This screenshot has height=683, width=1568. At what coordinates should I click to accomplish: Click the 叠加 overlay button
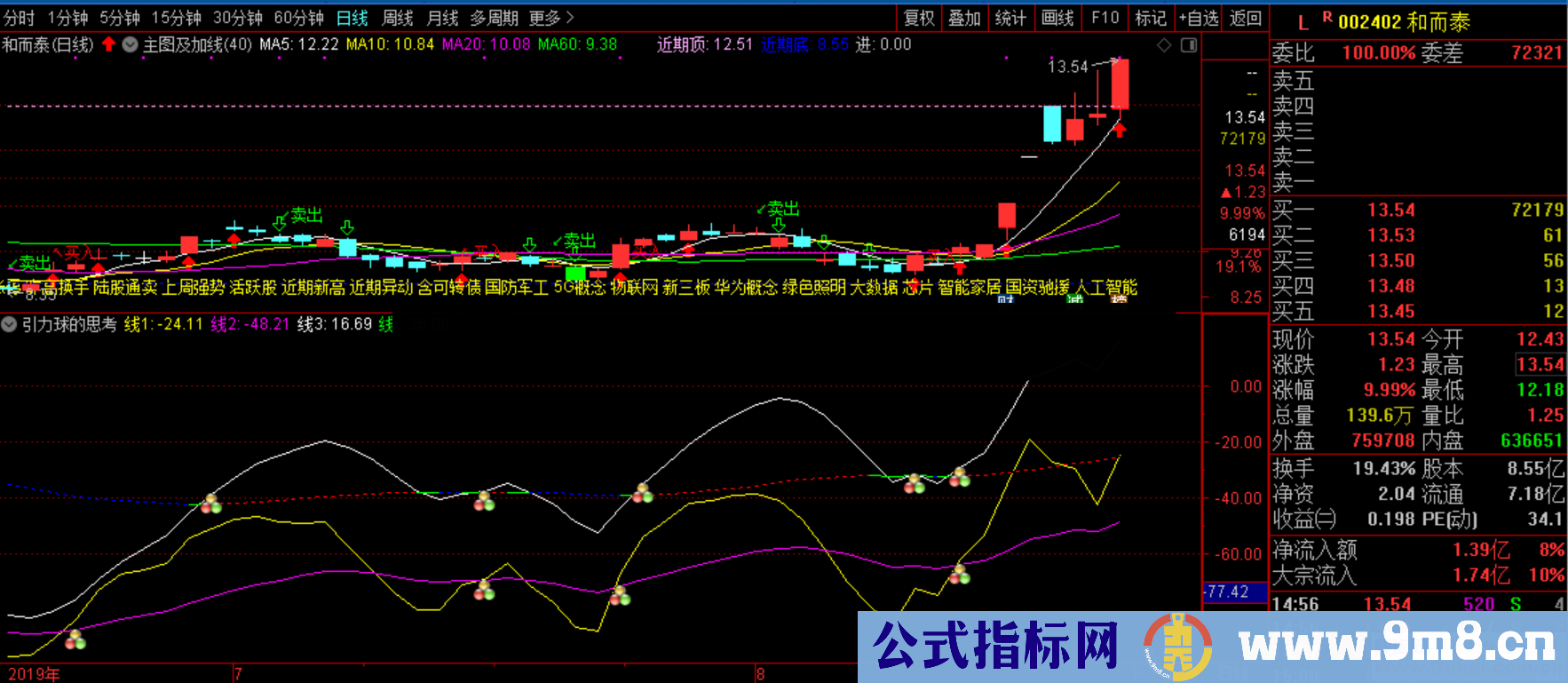964,18
